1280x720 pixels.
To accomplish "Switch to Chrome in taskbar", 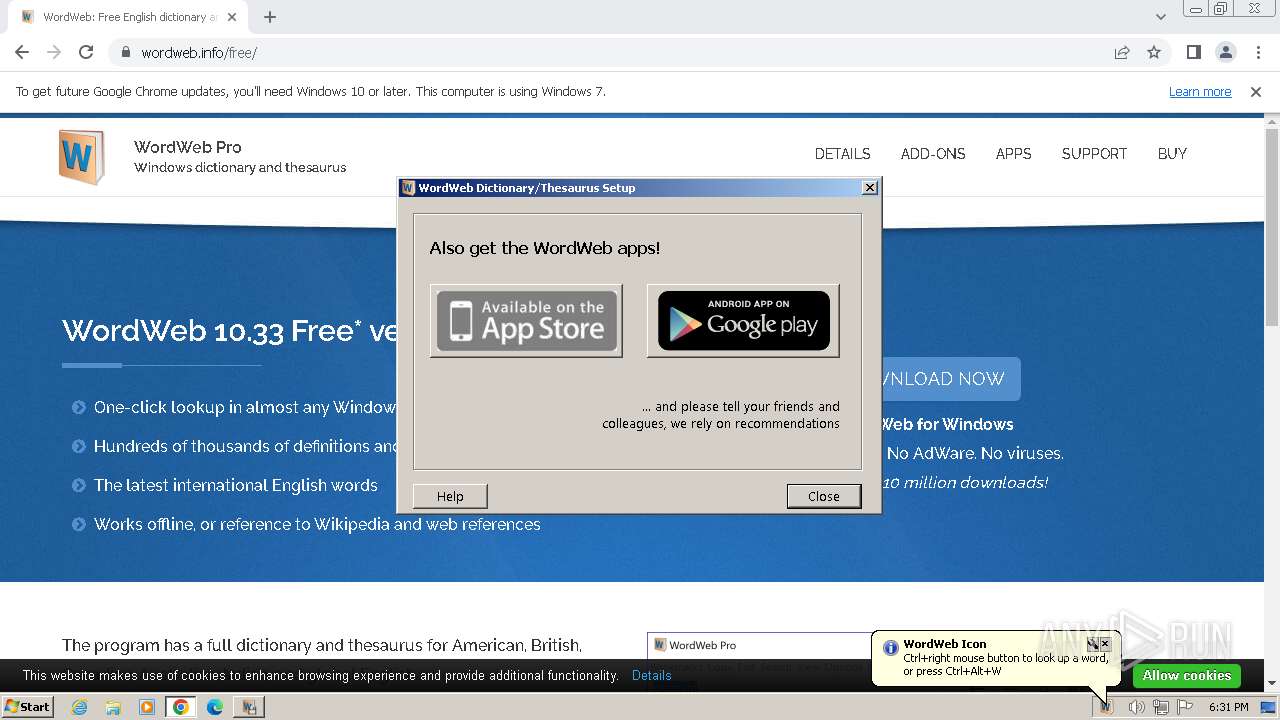I will point(181,707).
